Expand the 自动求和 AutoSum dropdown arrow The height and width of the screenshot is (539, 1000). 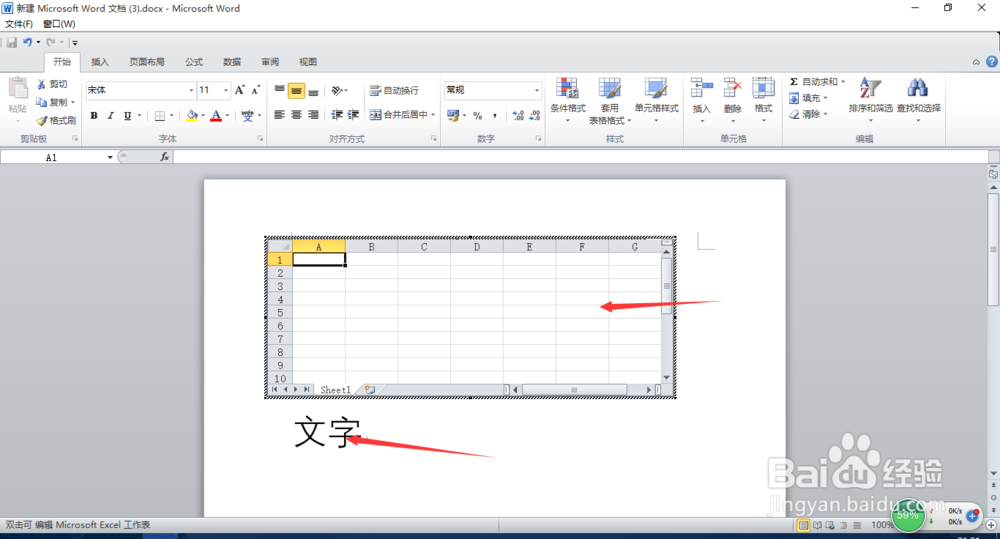click(x=842, y=82)
